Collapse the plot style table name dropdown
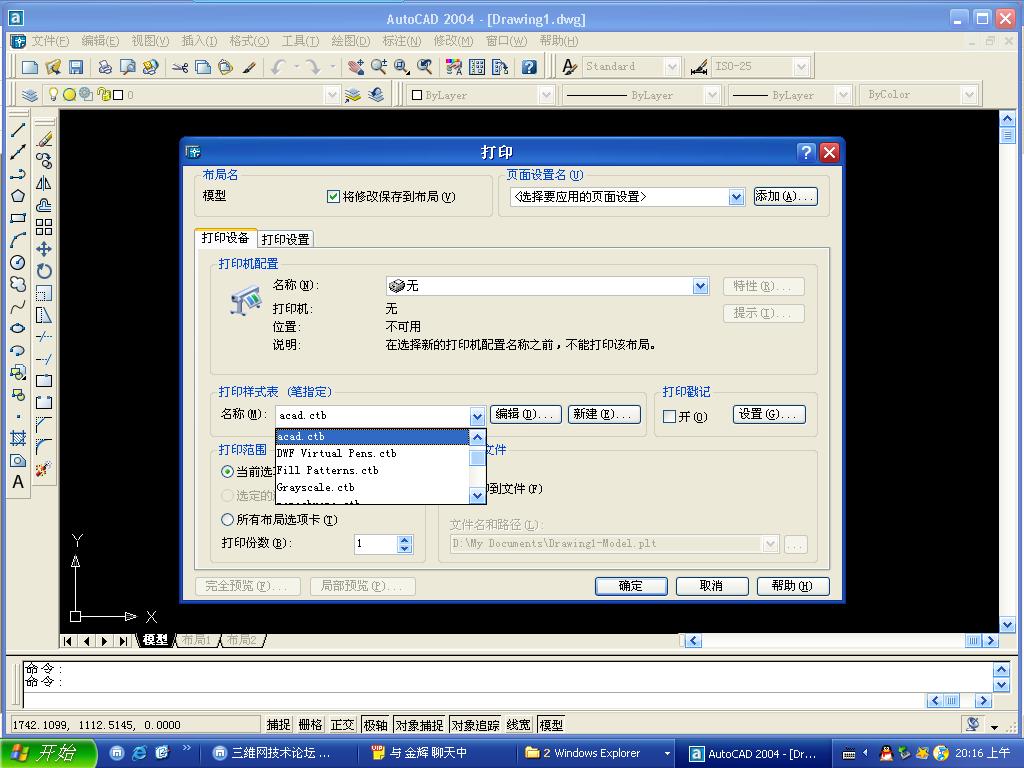Image resolution: width=1024 pixels, height=768 pixels. (477, 415)
